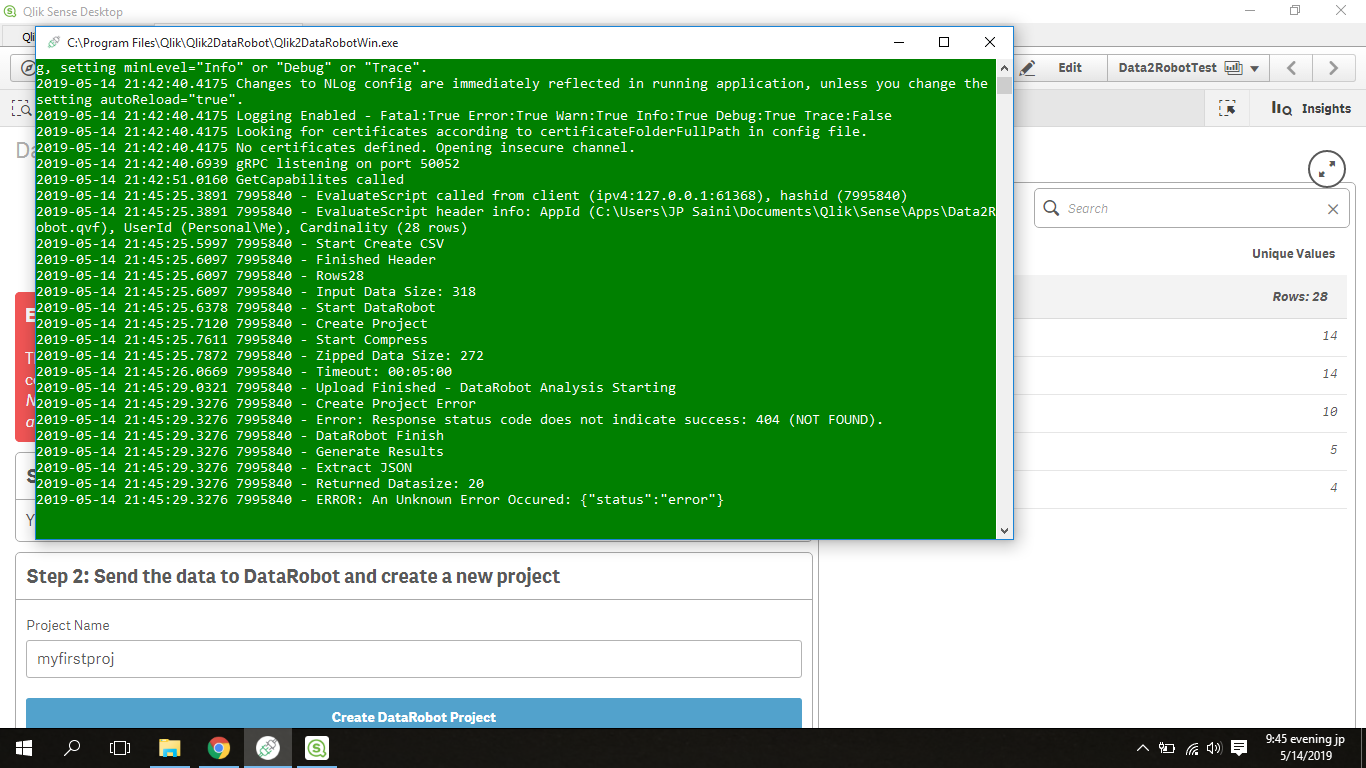Open Task View on the taskbar

120,748
